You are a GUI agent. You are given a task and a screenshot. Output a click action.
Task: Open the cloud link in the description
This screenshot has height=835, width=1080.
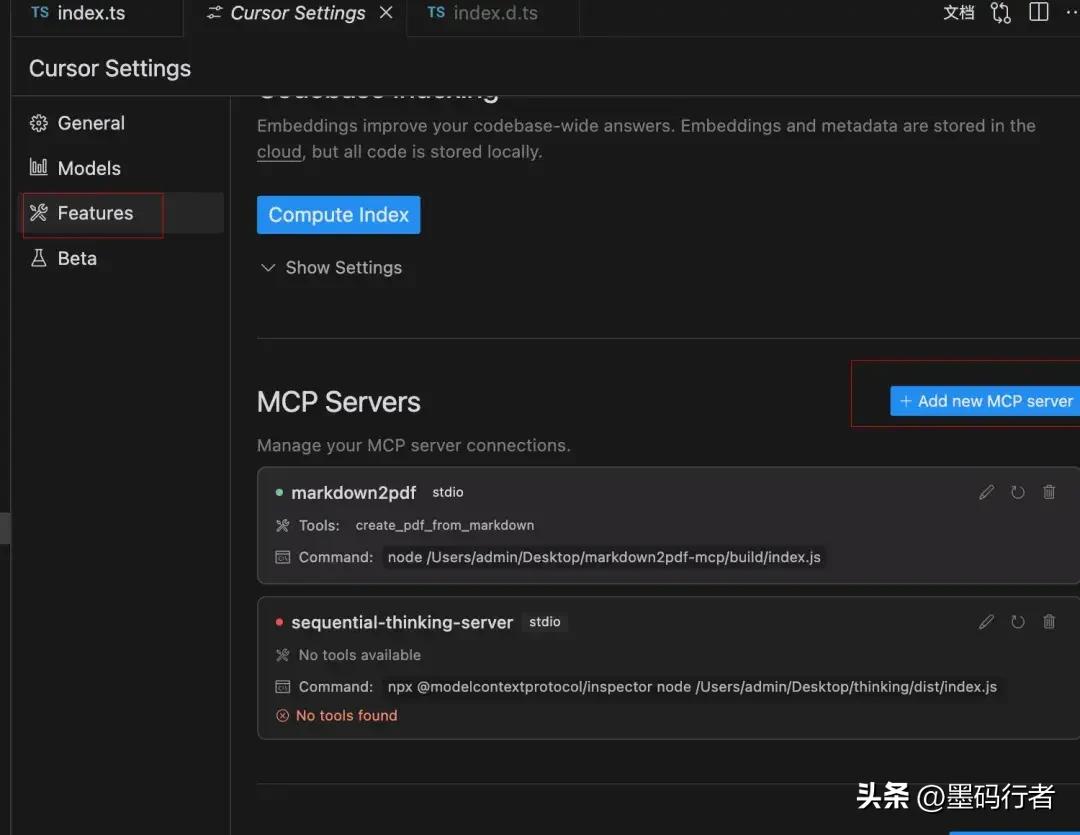pyautogui.click(x=278, y=151)
